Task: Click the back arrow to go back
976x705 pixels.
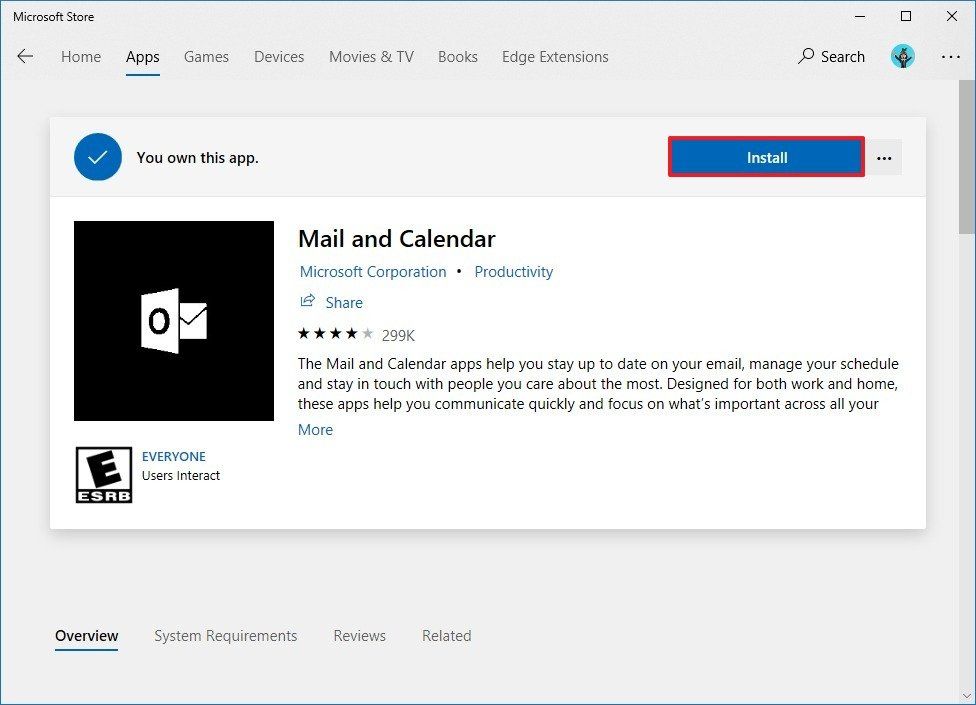Action: click(25, 57)
